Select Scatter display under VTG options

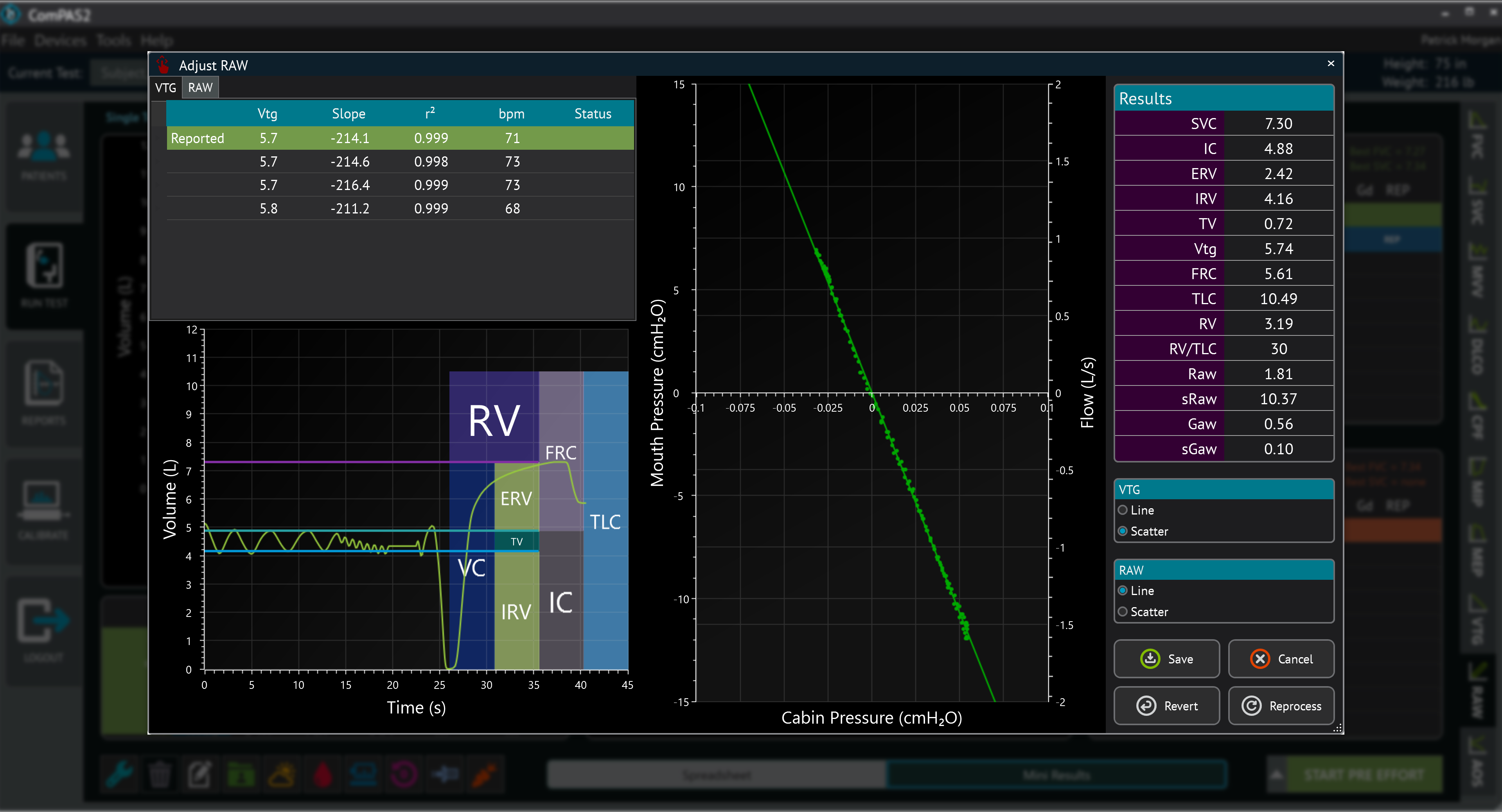[1143, 531]
